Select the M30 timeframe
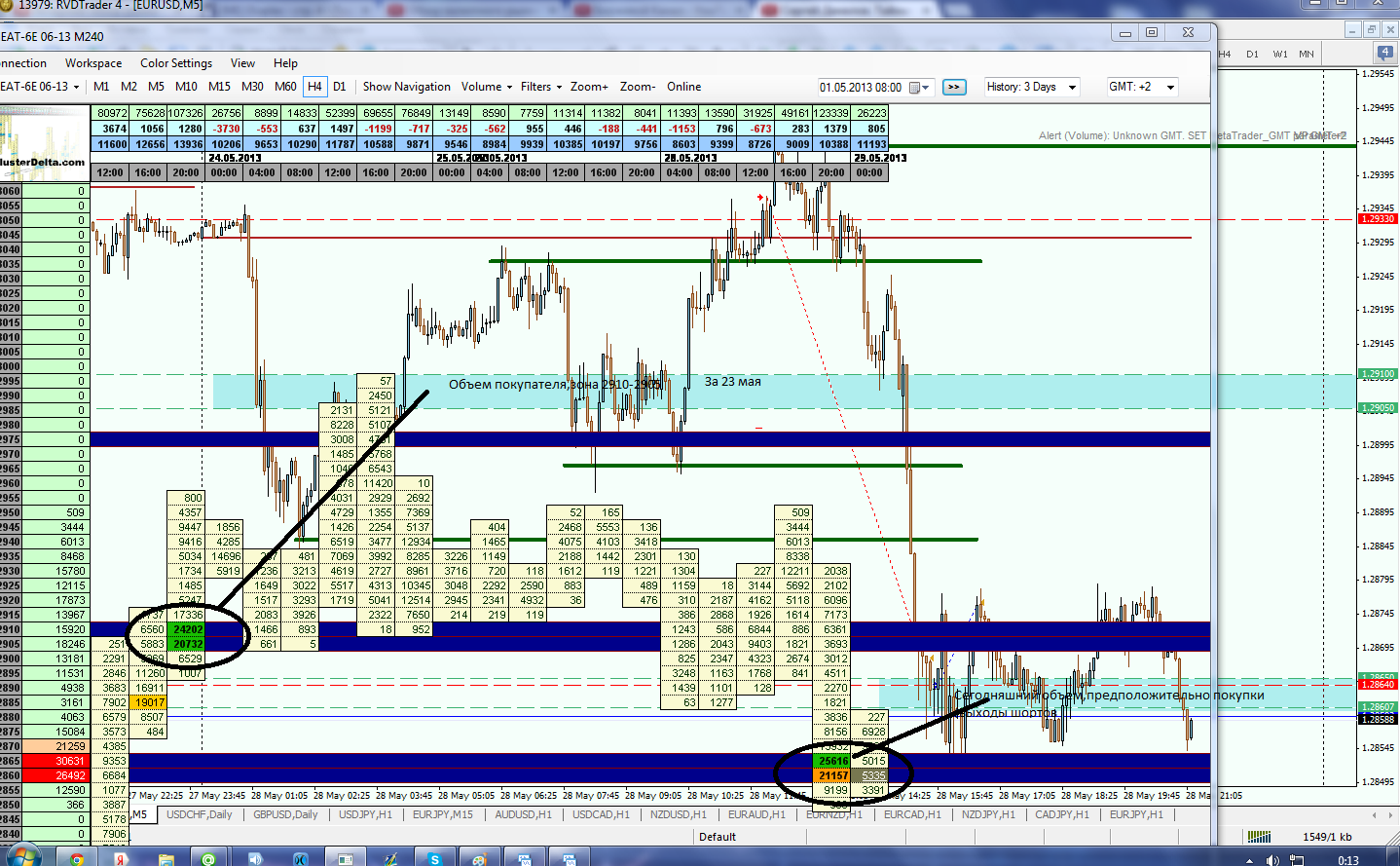 [252, 87]
